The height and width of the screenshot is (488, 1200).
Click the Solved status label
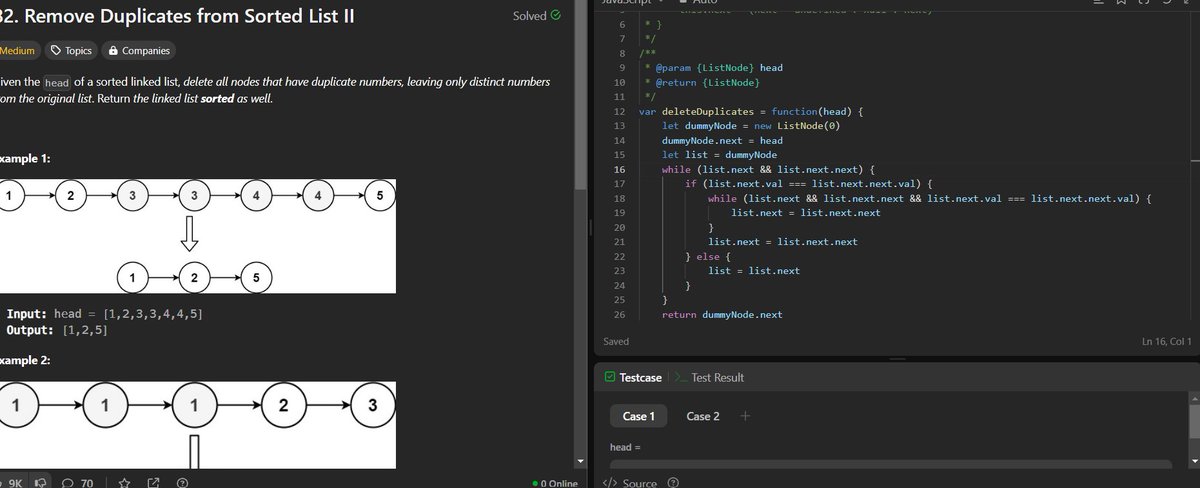point(529,16)
